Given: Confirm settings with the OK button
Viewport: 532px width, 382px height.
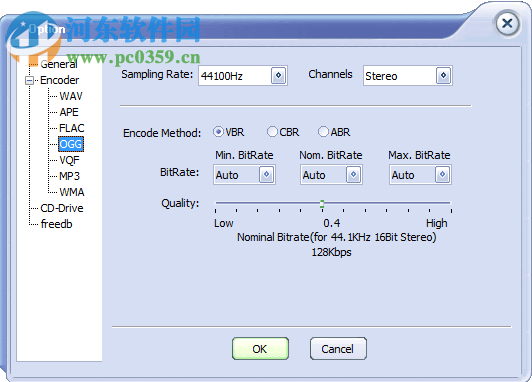Looking at the screenshot, I should click(x=260, y=348).
